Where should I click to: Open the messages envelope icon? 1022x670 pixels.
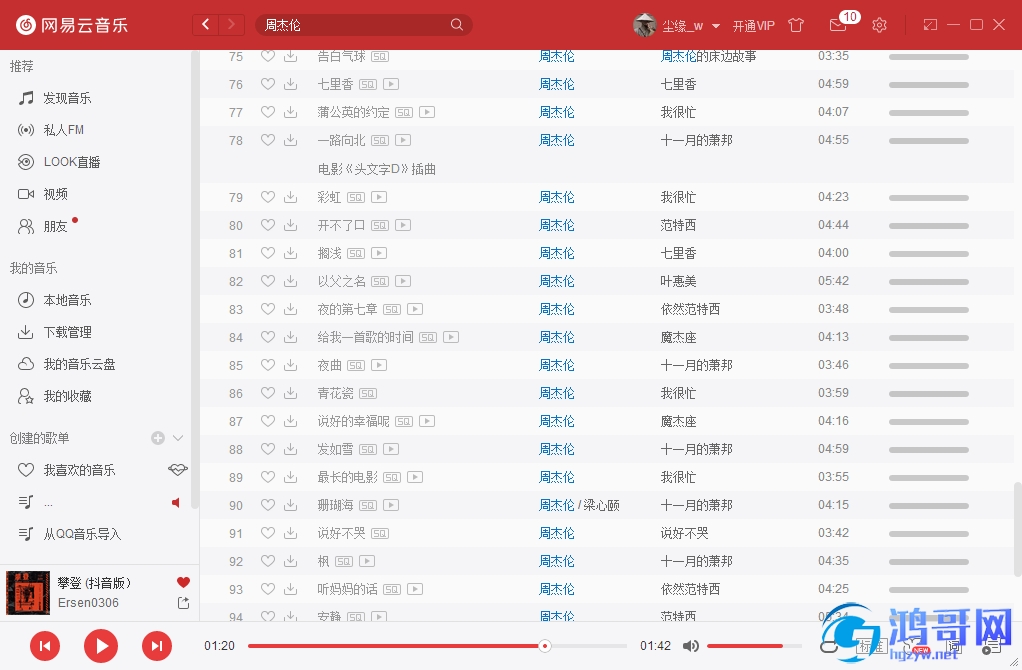click(x=838, y=25)
